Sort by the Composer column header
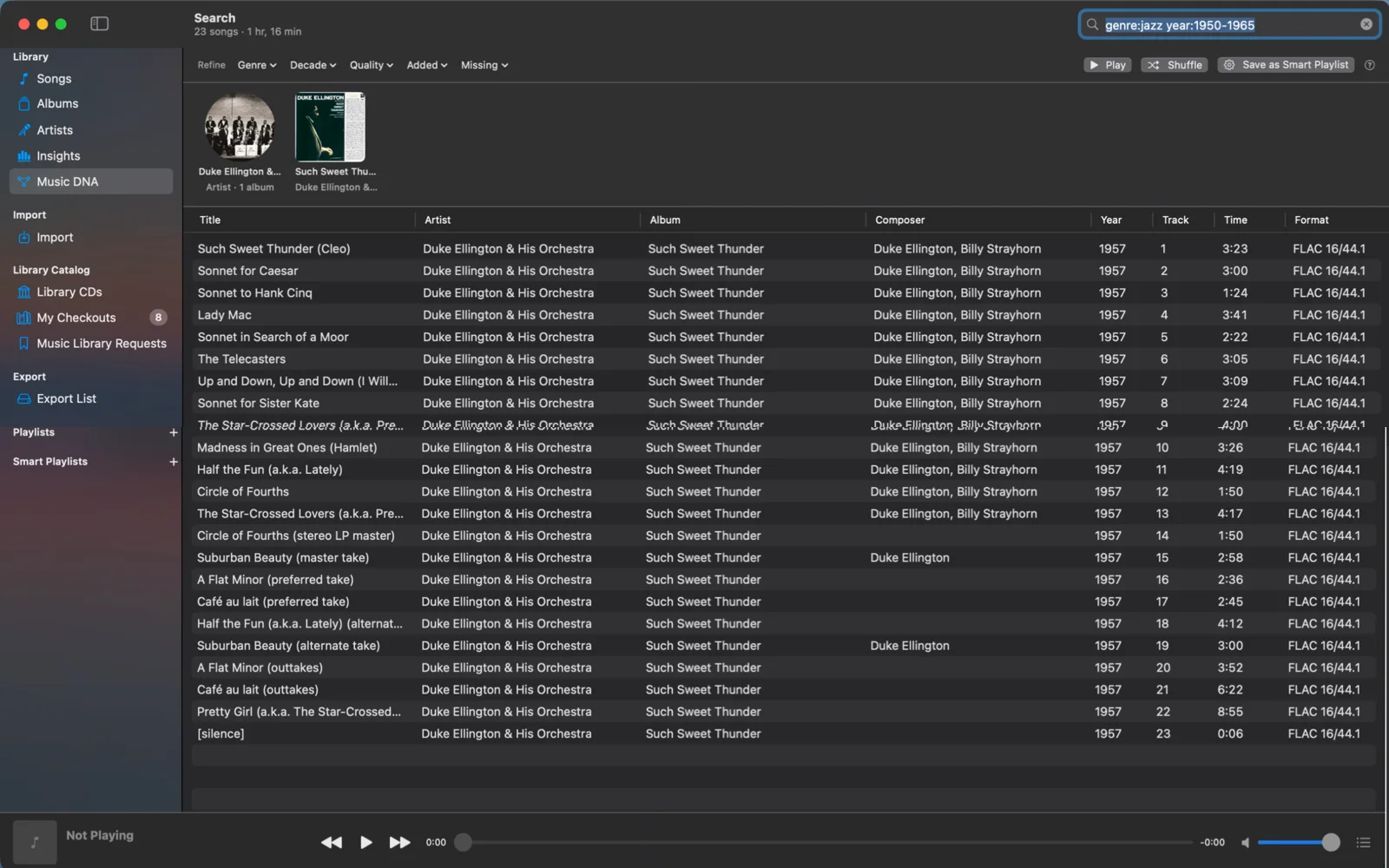The width and height of the screenshot is (1389, 868). pos(899,220)
